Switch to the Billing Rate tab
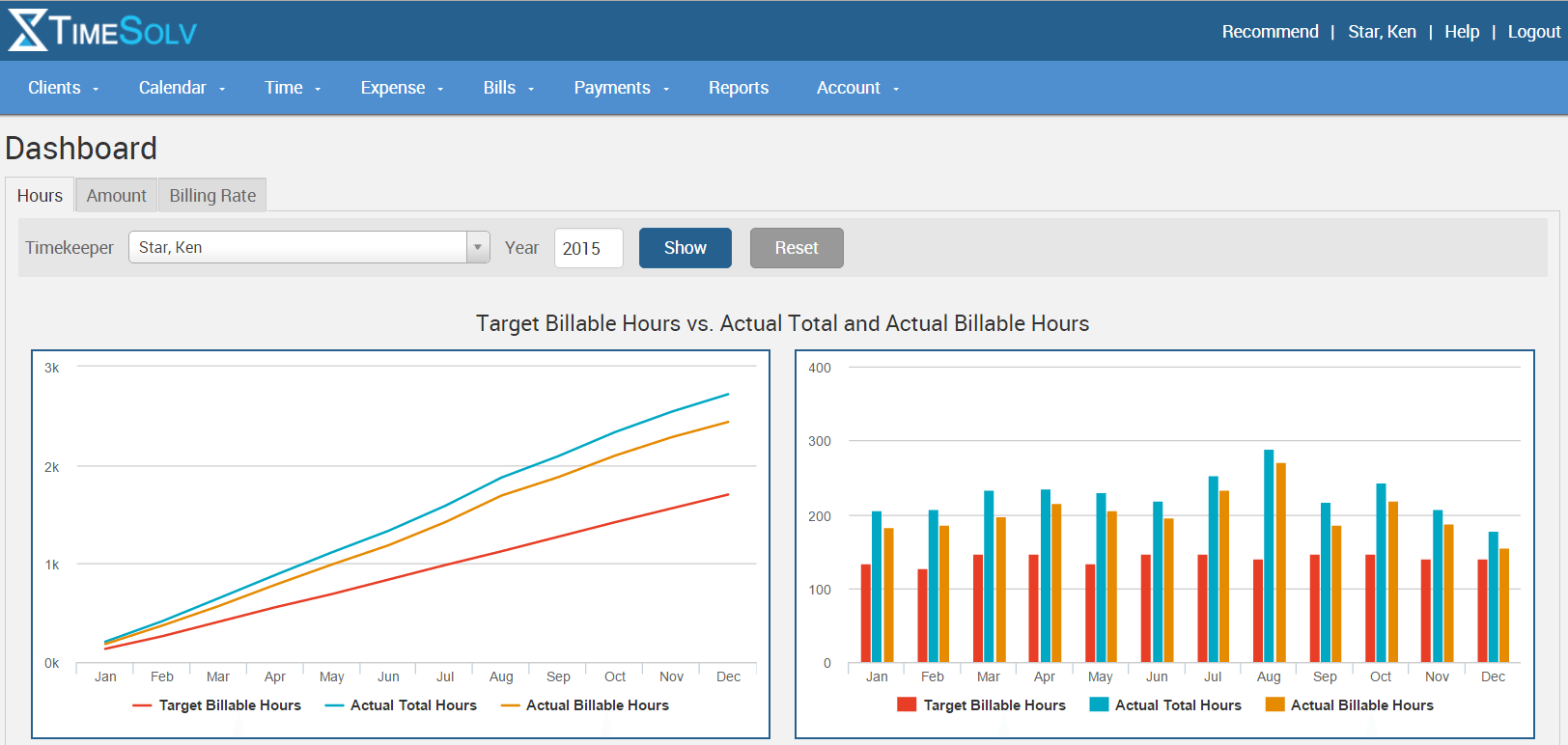The width and height of the screenshot is (1568, 745). 212,196
